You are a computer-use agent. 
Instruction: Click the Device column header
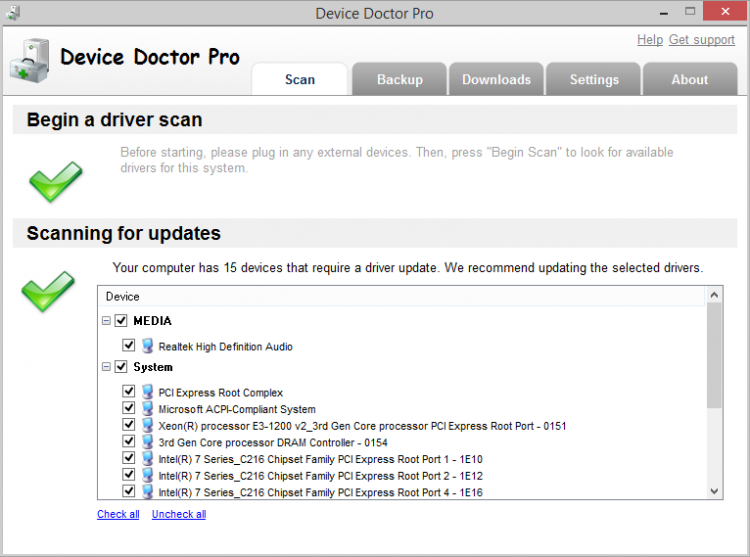click(402, 296)
